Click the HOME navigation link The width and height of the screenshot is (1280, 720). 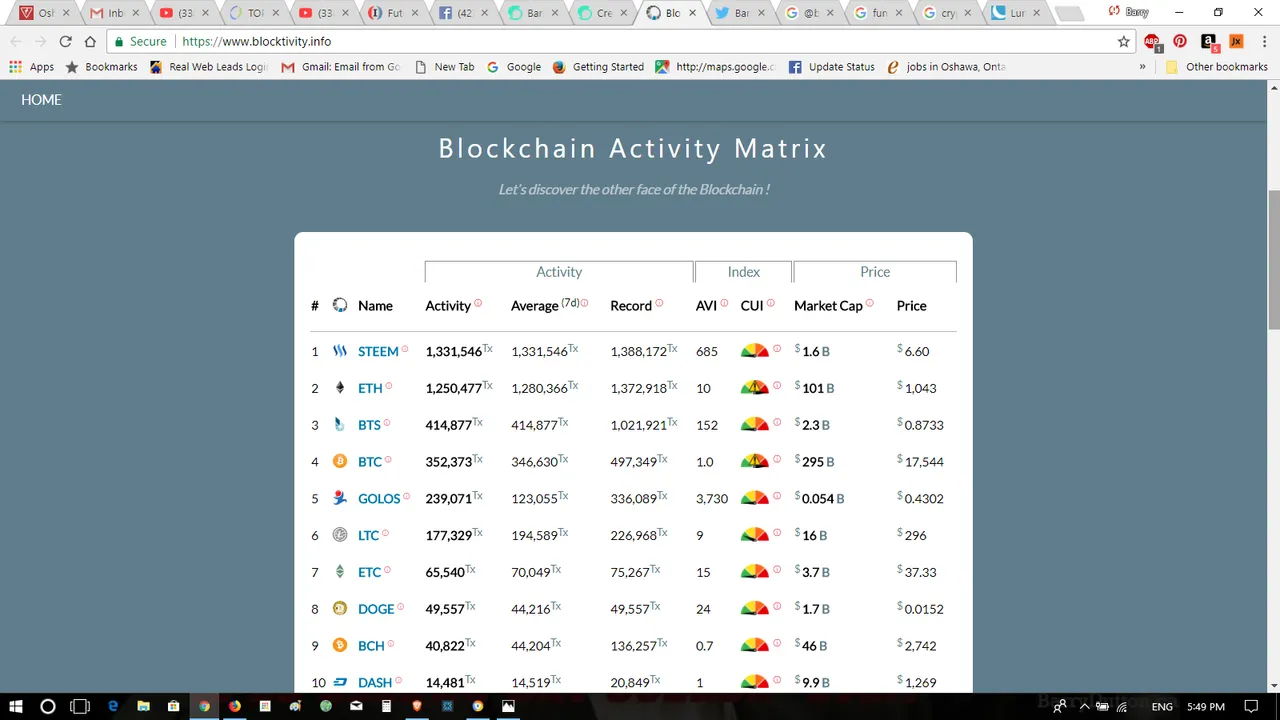41,100
